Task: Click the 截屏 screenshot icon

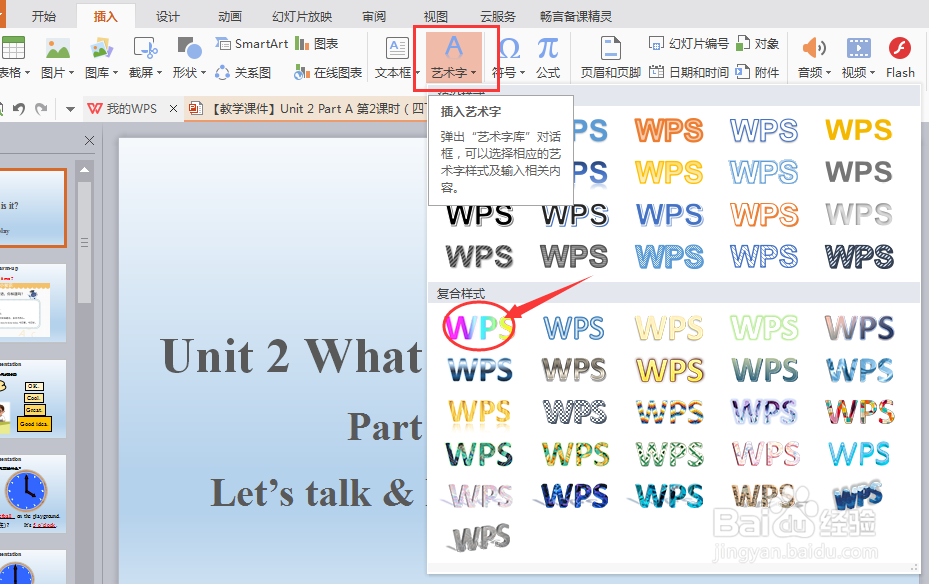Action: point(145,49)
